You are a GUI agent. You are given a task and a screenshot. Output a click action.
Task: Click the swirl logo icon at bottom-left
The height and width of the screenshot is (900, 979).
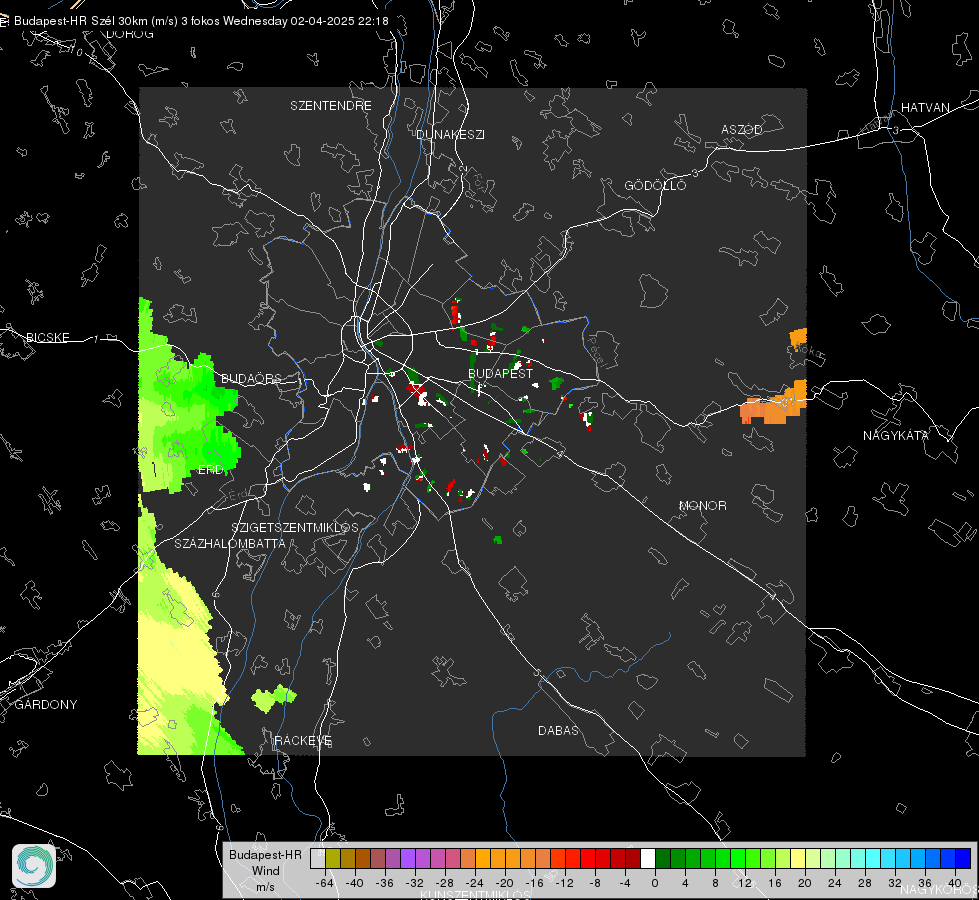(34, 866)
